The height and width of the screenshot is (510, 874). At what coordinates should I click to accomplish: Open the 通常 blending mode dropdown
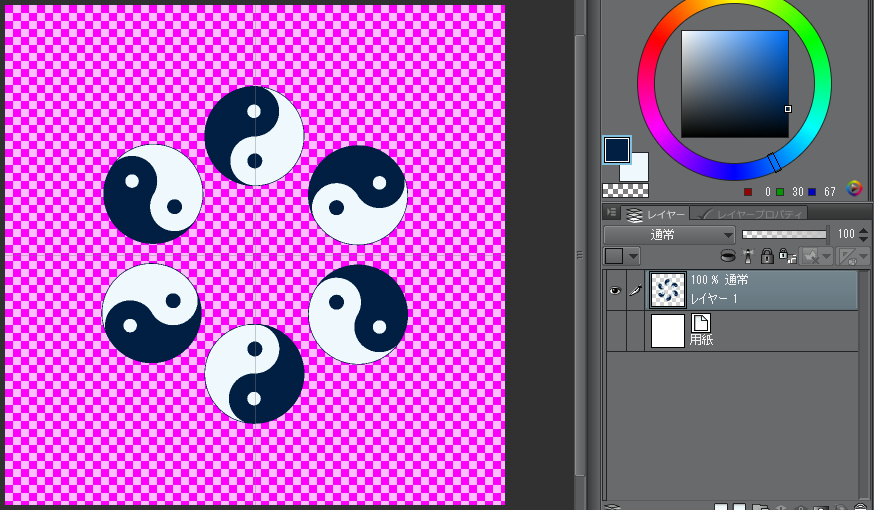tap(669, 235)
